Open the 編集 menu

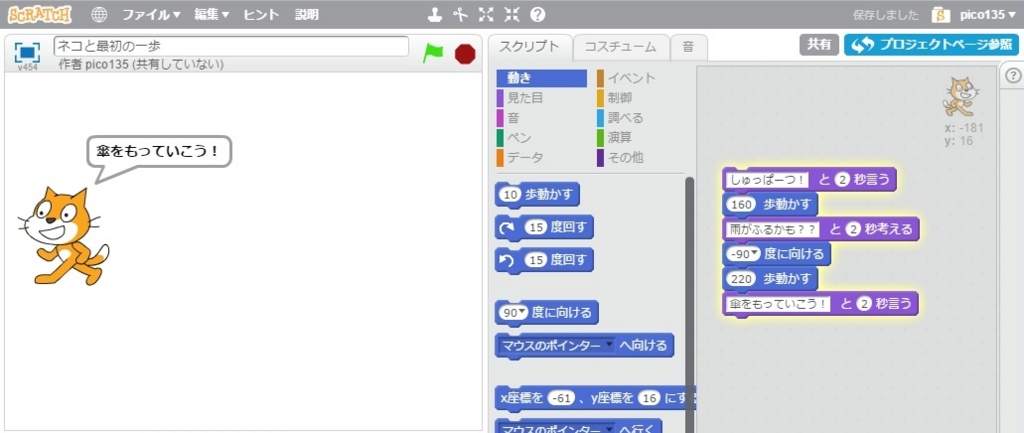pos(212,14)
